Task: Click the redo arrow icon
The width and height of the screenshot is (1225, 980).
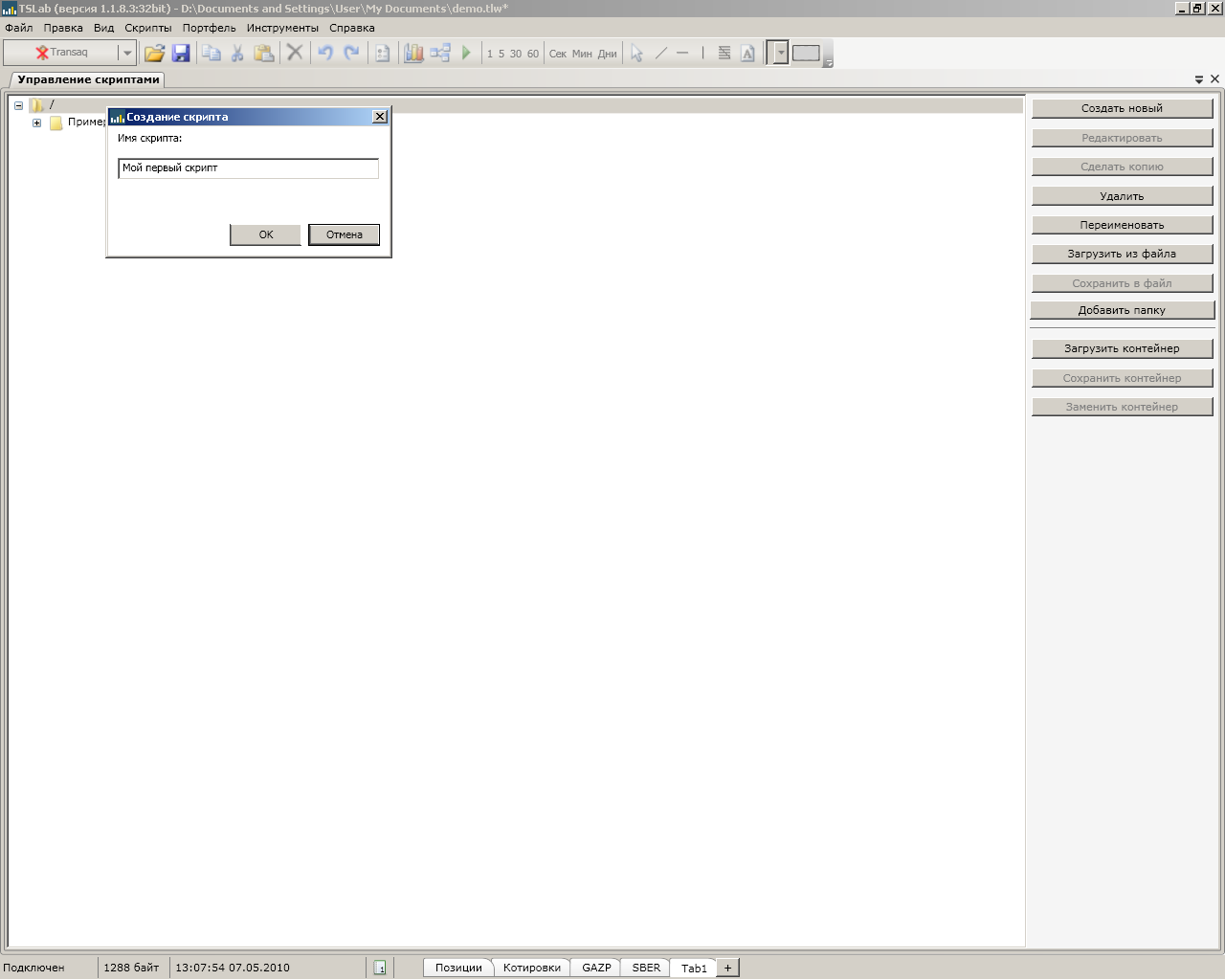Action: point(351,53)
